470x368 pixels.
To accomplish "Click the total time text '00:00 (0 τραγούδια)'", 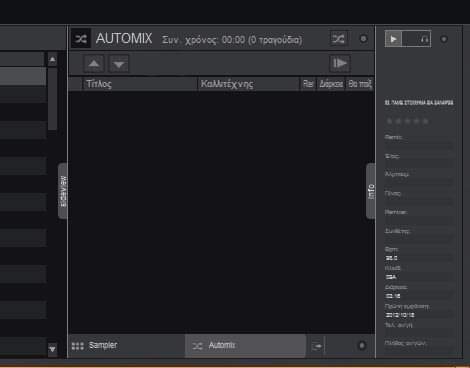I will [x=262, y=40].
